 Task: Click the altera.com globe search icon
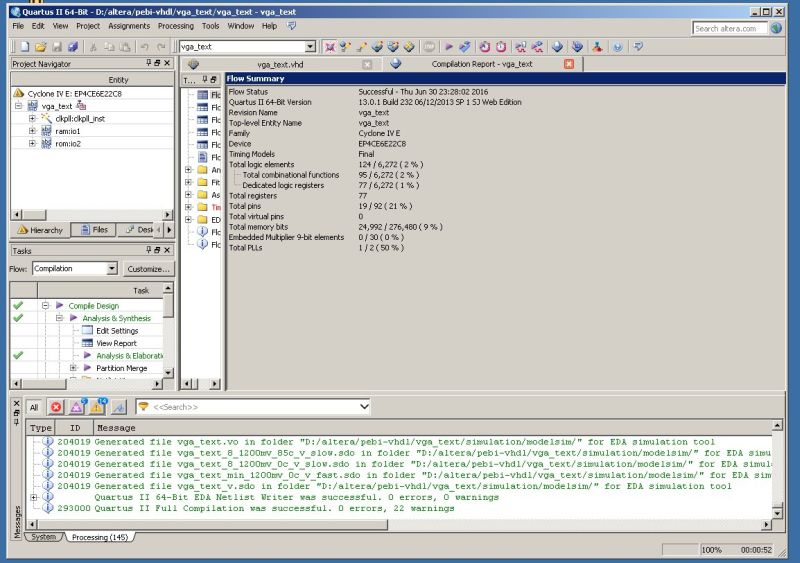(776, 28)
